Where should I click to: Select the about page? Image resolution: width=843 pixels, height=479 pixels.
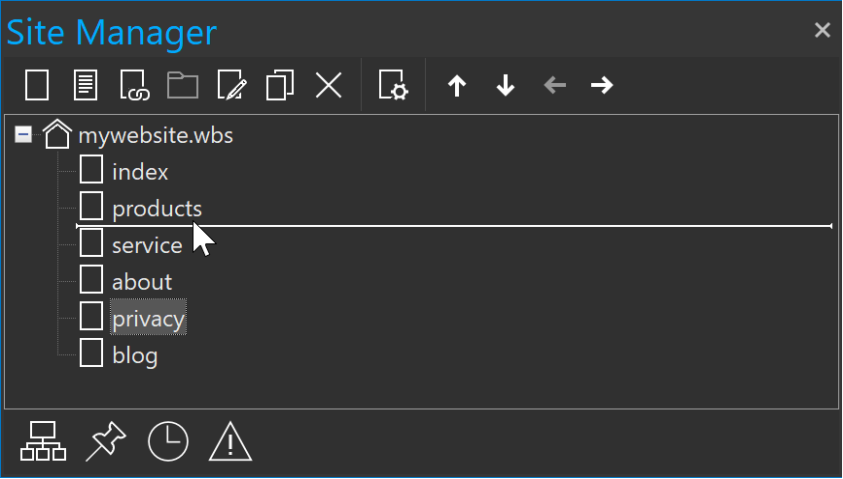[x=142, y=282]
